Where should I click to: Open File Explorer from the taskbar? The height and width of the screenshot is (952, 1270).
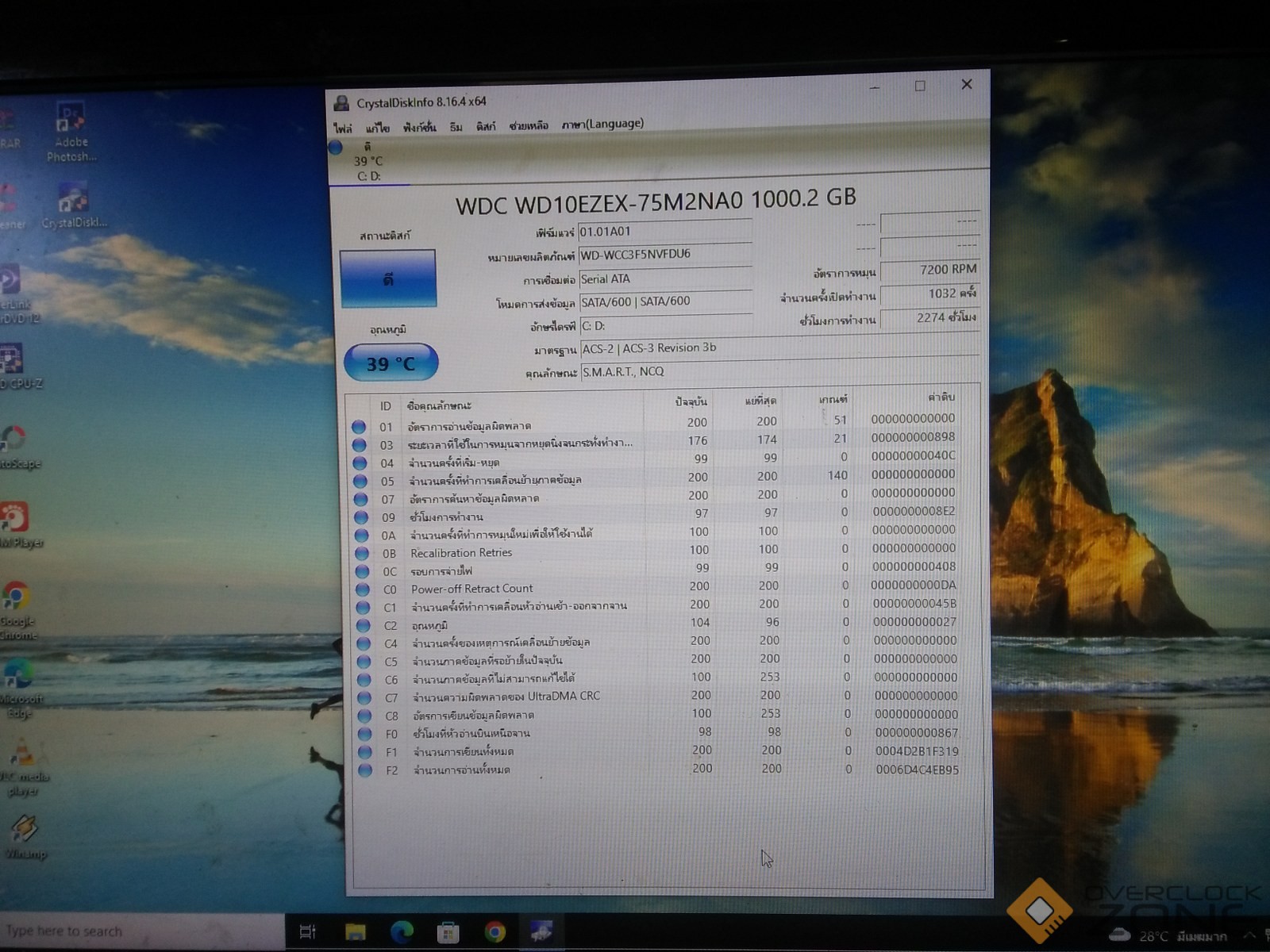[355, 931]
